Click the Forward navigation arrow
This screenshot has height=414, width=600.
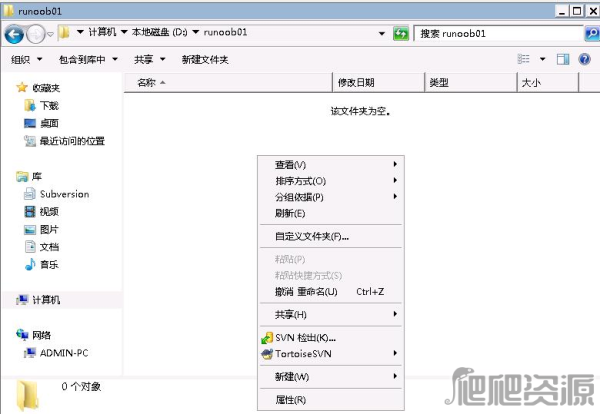pos(36,34)
